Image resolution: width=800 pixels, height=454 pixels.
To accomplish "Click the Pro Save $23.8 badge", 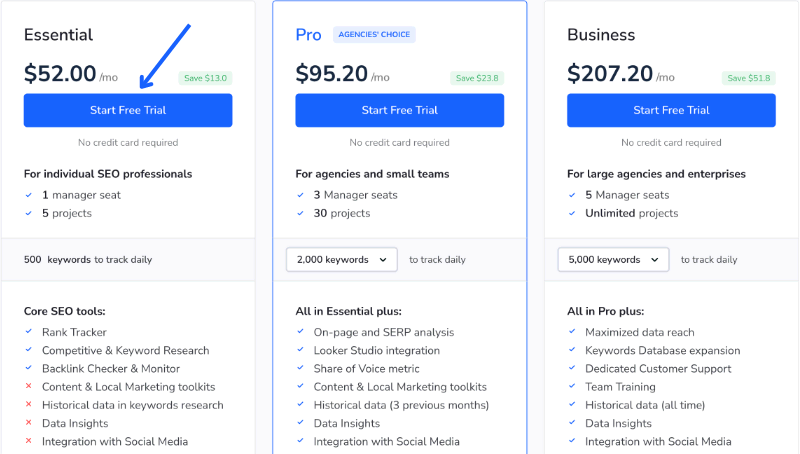I will coord(477,78).
